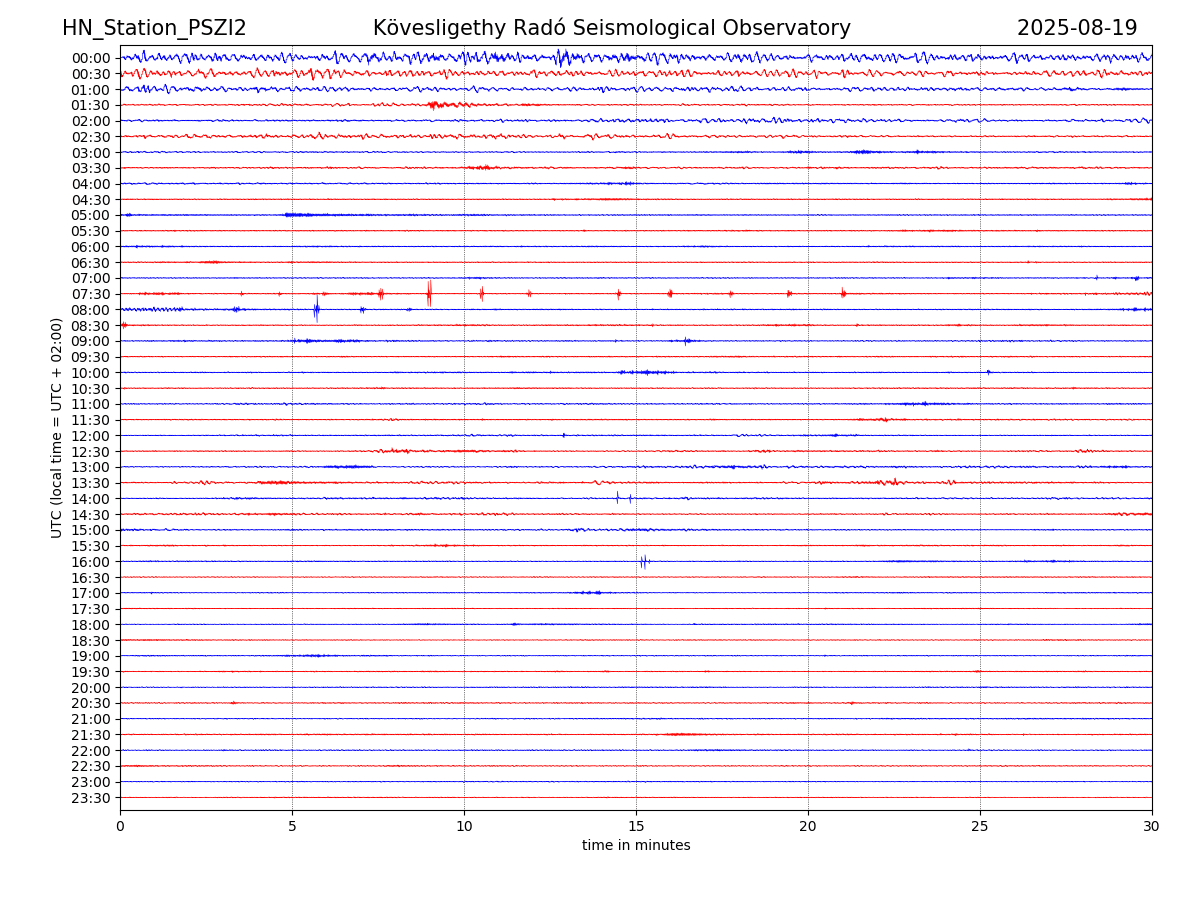Select the 23:30 row label
The height and width of the screenshot is (900, 1200).
tap(90, 798)
